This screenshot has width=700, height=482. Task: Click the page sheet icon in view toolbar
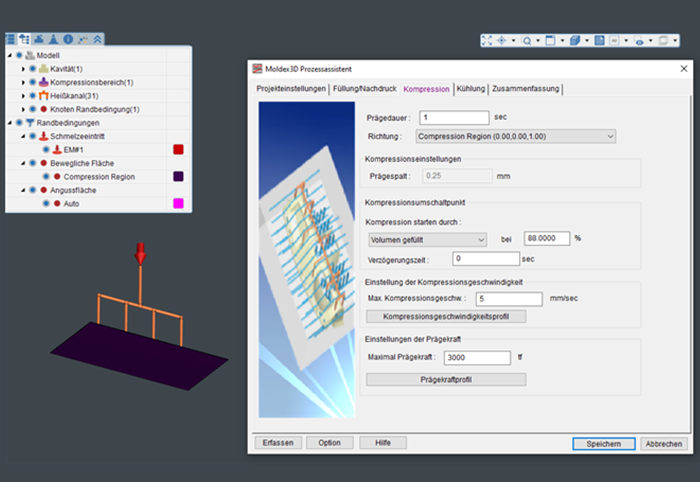tap(600, 41)
